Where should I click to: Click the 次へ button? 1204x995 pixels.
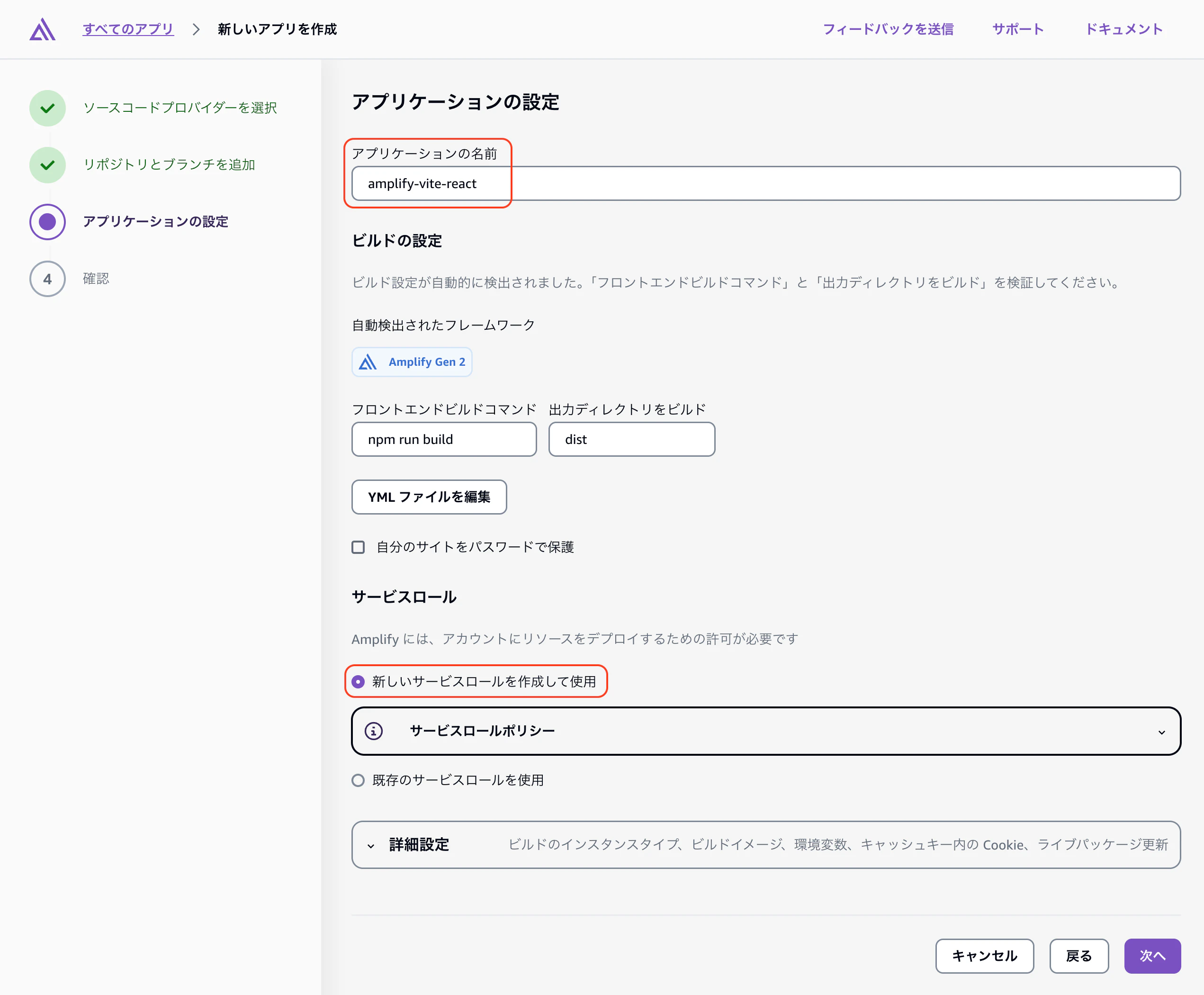(x=1152, y=956)
